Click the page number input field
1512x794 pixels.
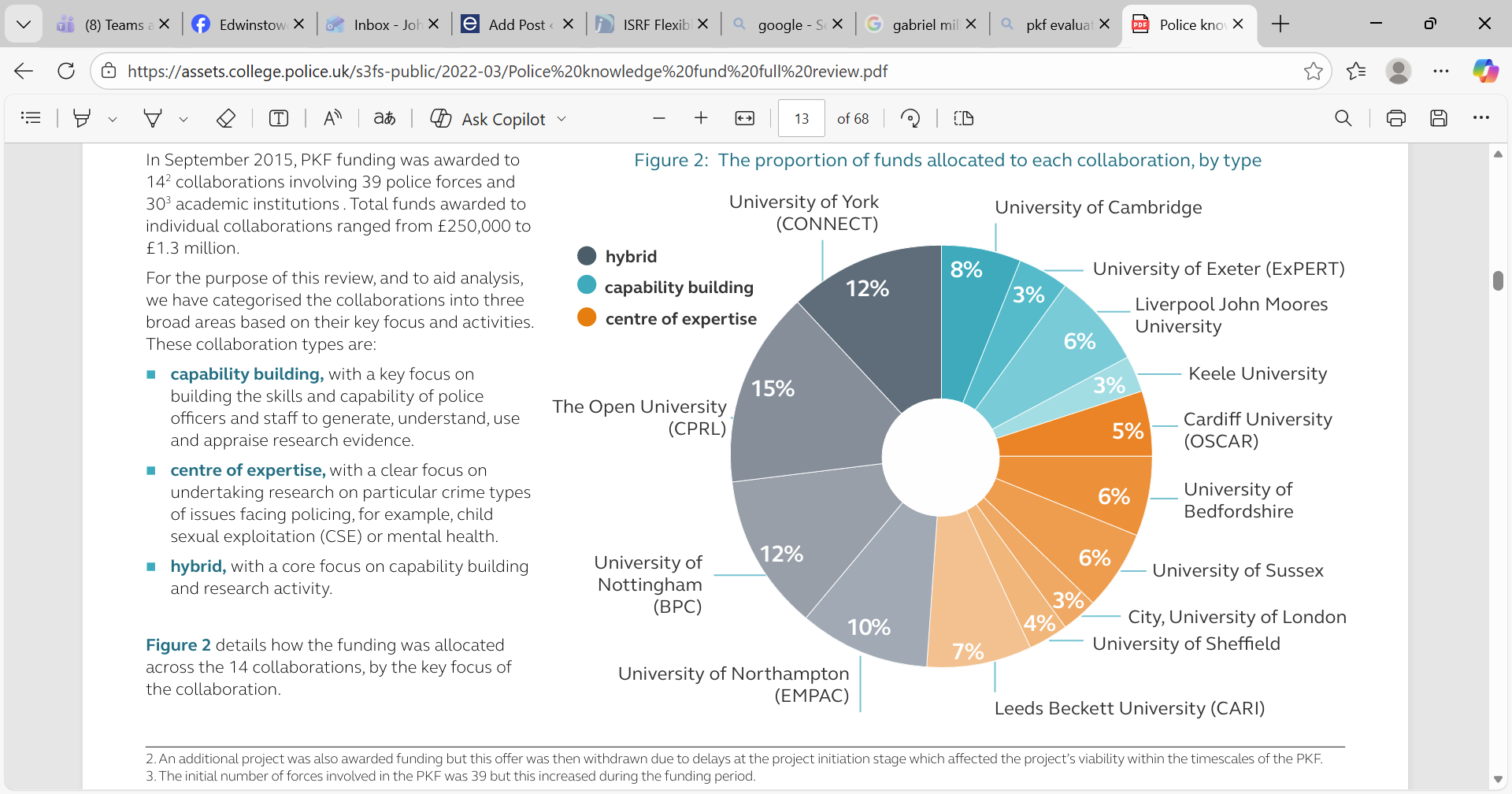pyautogui.click(x=801, y=118)
